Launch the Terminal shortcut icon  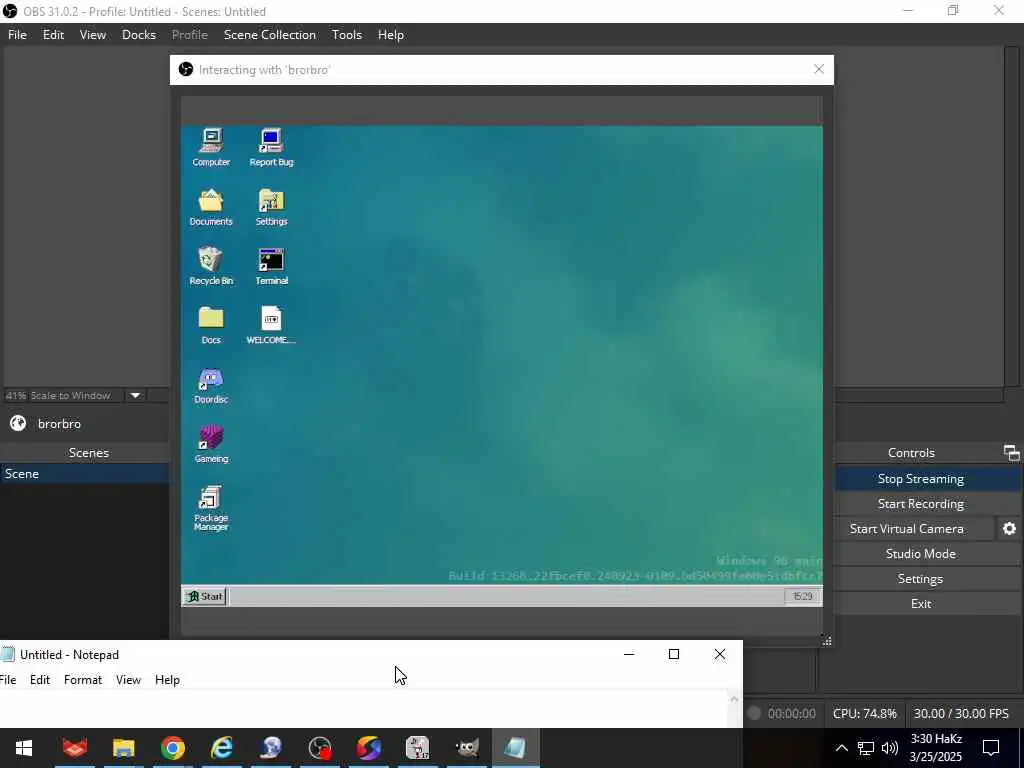(x=271, y=266)
